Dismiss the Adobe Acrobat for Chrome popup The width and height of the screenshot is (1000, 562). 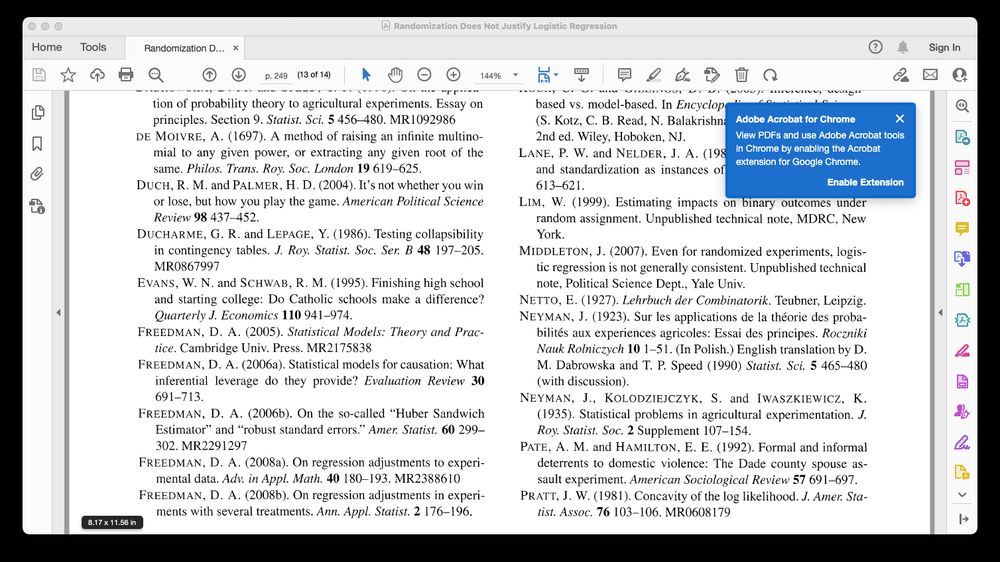pos(900,119)
